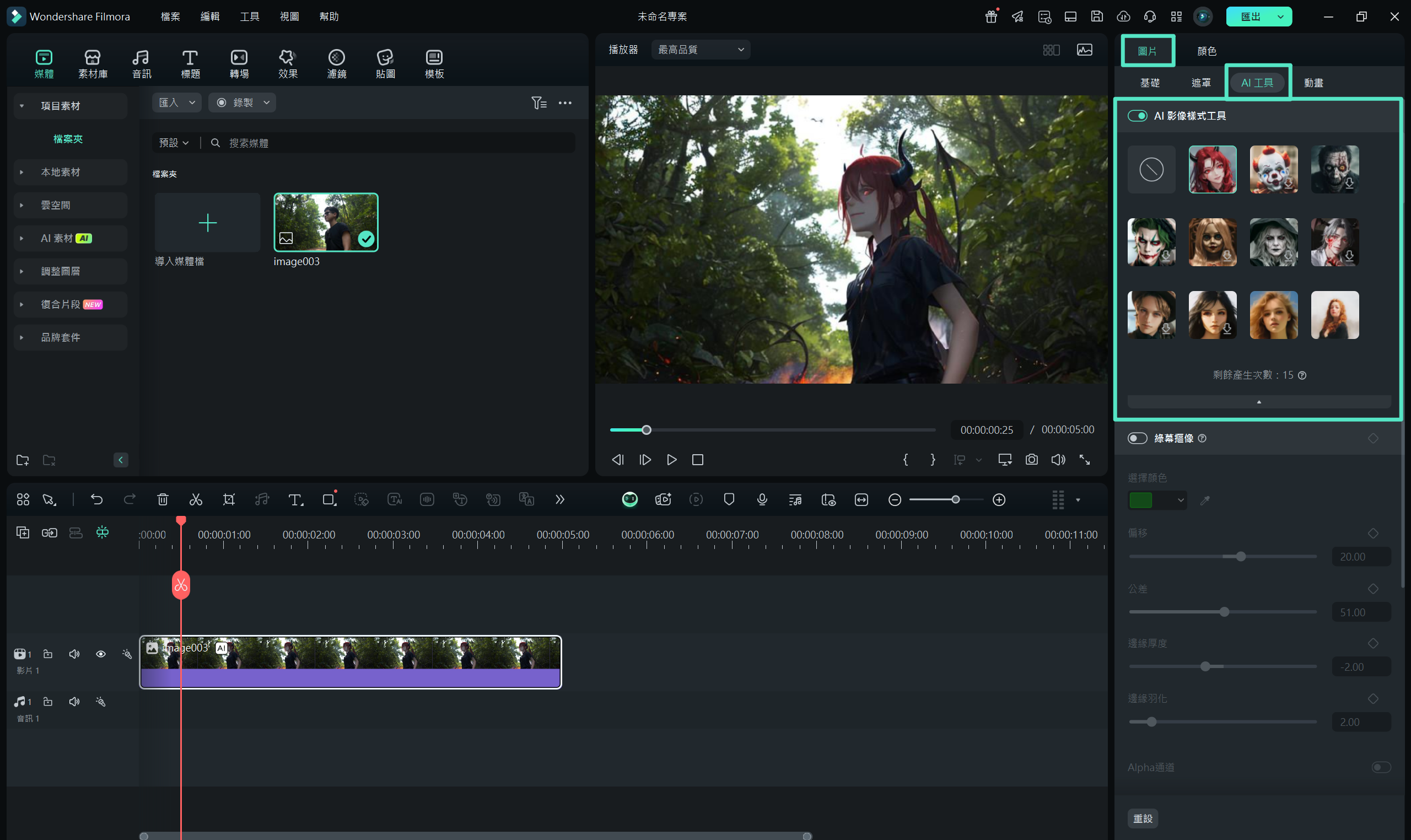Click the snapshot camera icon in player
Image resolution: width=1411 pixels, height=840 pixels.
pos(1031,460)
